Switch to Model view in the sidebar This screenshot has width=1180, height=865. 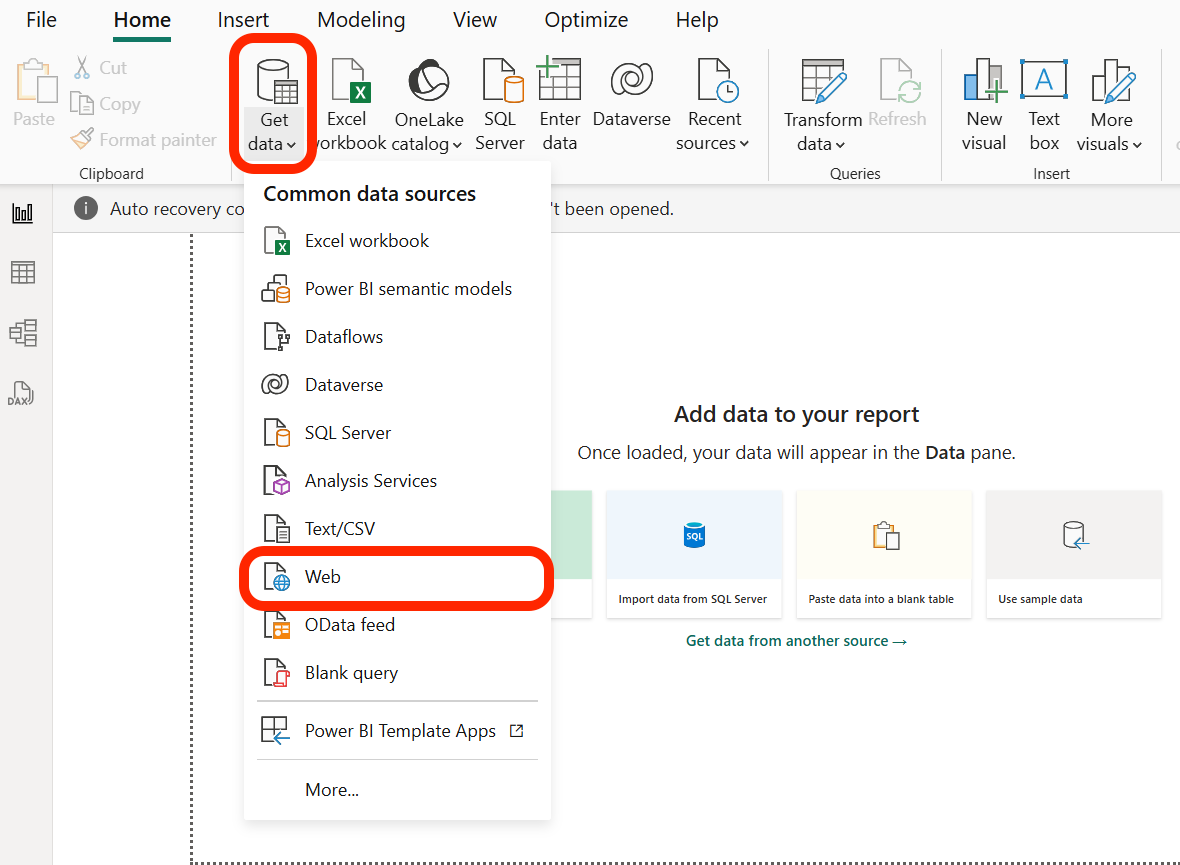click(x=23, y=333)
